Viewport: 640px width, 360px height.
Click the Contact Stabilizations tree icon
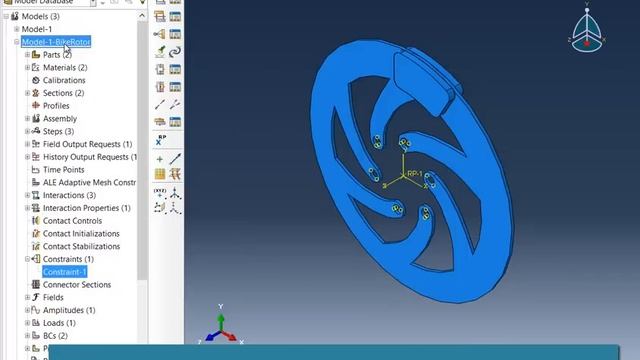coord(36,246)
